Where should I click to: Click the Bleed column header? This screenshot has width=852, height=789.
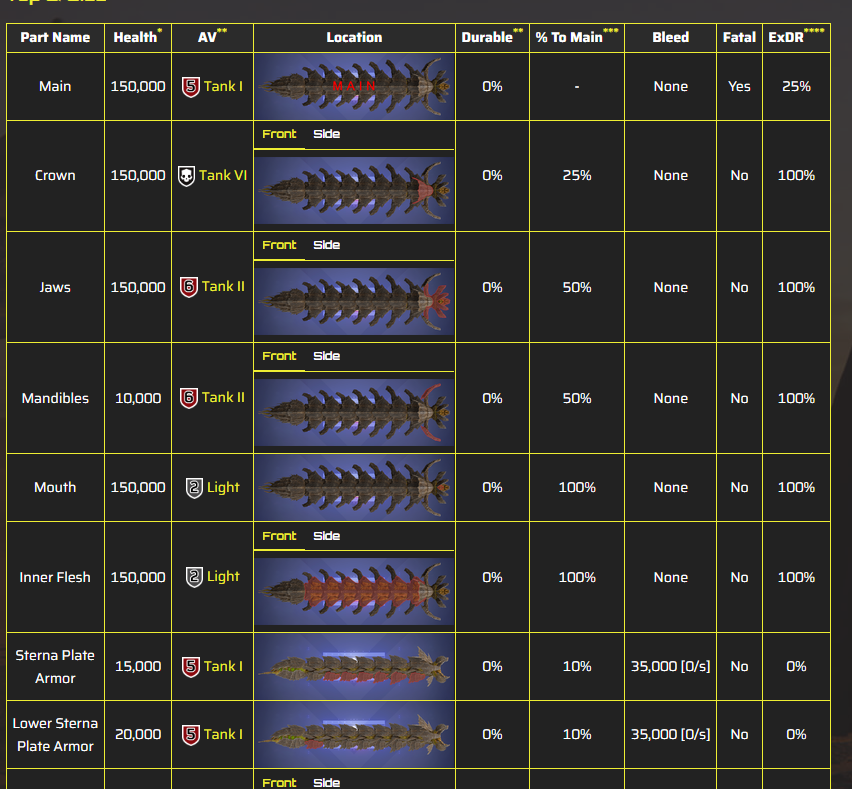pyautogui.click(x=671, y=37)
